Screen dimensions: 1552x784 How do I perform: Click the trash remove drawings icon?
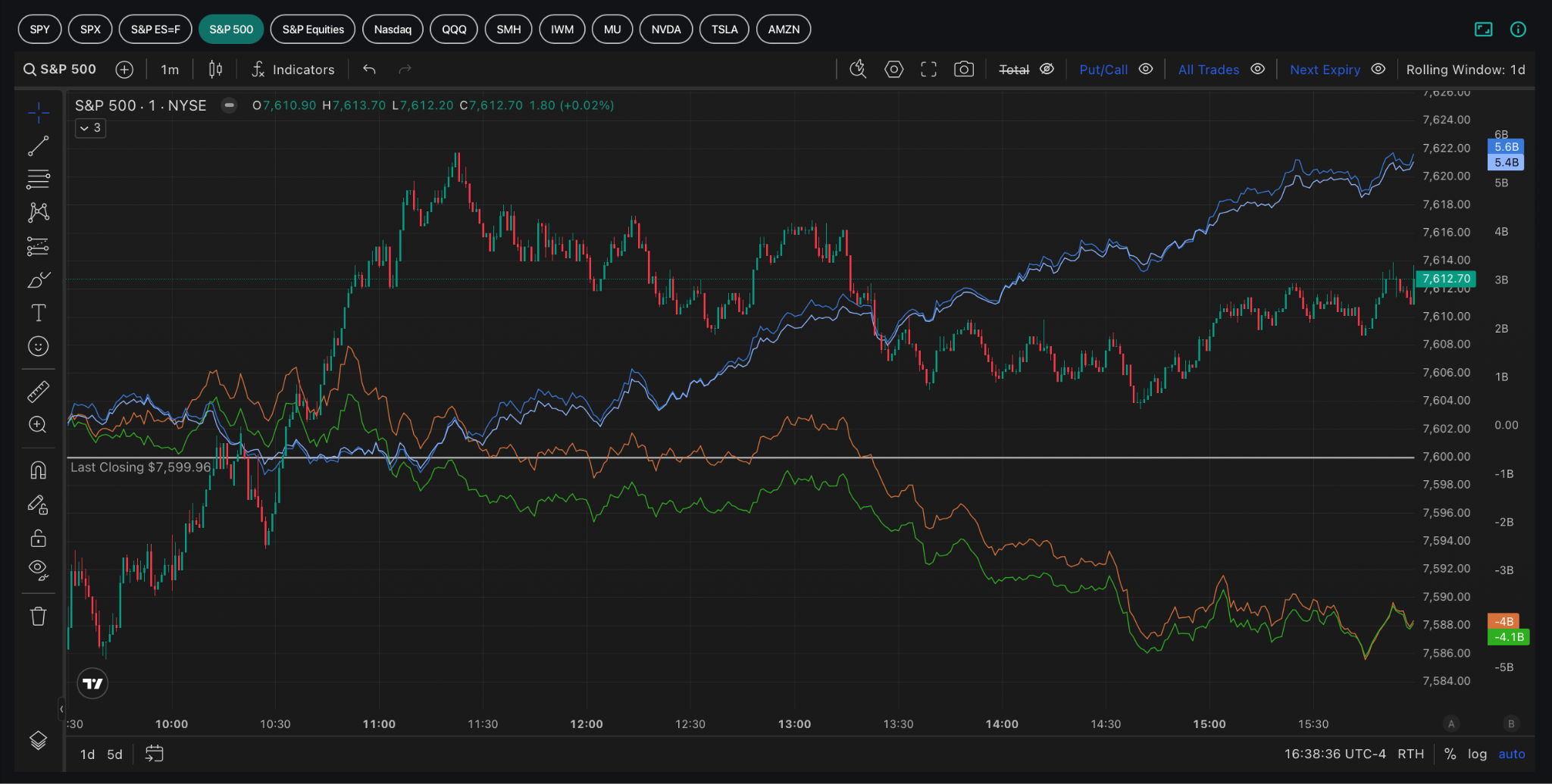point(38,616)
